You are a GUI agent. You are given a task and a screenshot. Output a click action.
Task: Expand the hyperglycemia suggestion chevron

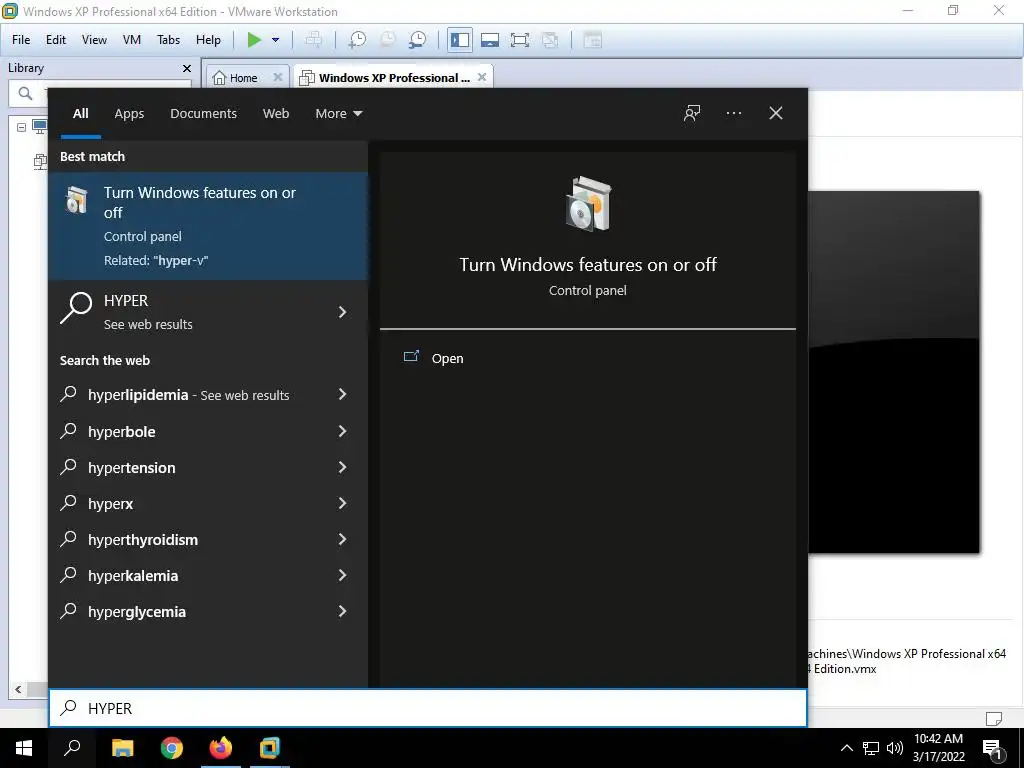[342, 611]
